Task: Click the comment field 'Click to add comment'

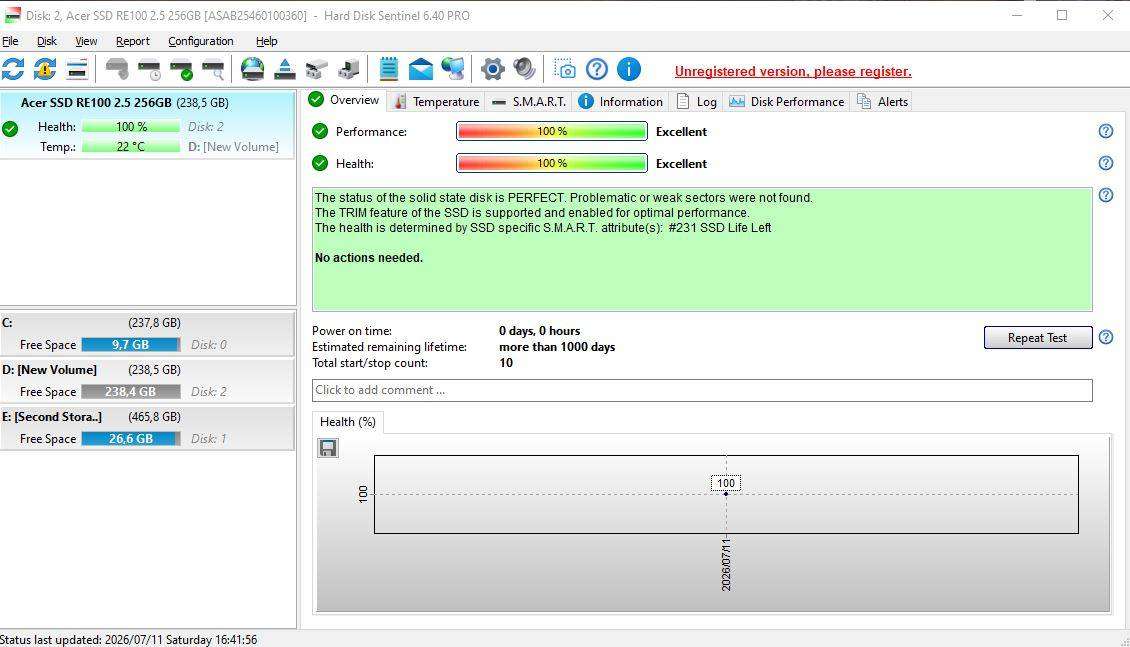Action: coord(702,390)
